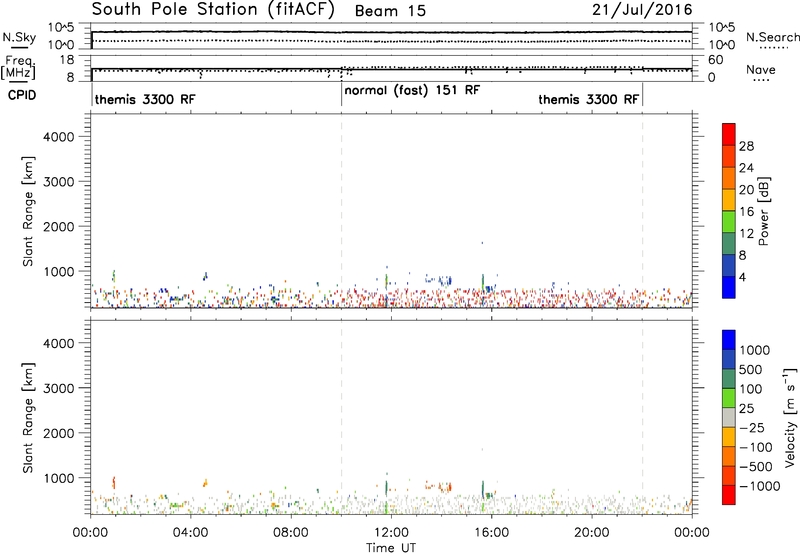This screenshot has width=800, height=554.
Task: Click the velocity panel 'Slant Range [km]' label
Action: [x=28, y=418]
